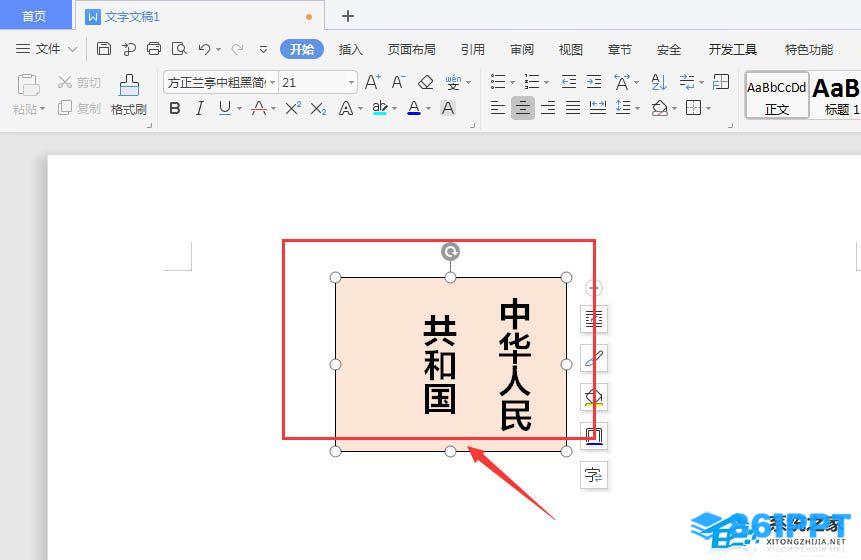Click the shape fill bucket icon
Screen dimensions: 861x560
coord(594,397)
